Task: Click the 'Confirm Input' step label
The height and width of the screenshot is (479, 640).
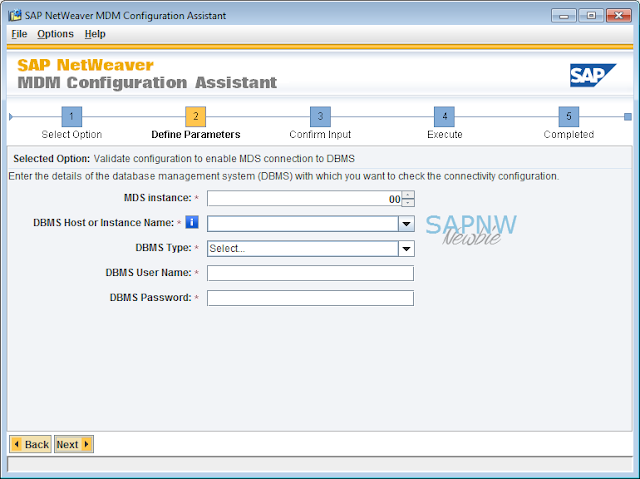Action: coord(320,135)
